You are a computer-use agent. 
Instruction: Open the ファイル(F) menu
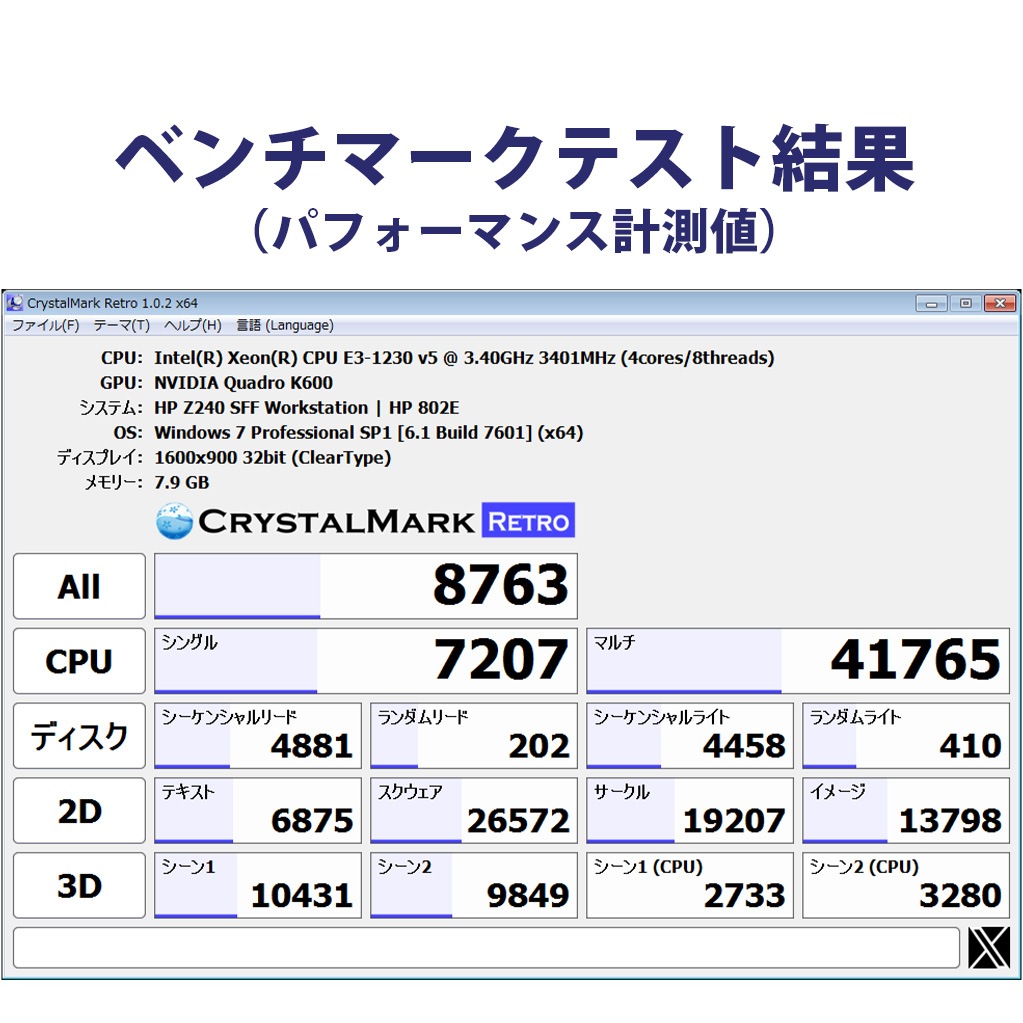45,325
